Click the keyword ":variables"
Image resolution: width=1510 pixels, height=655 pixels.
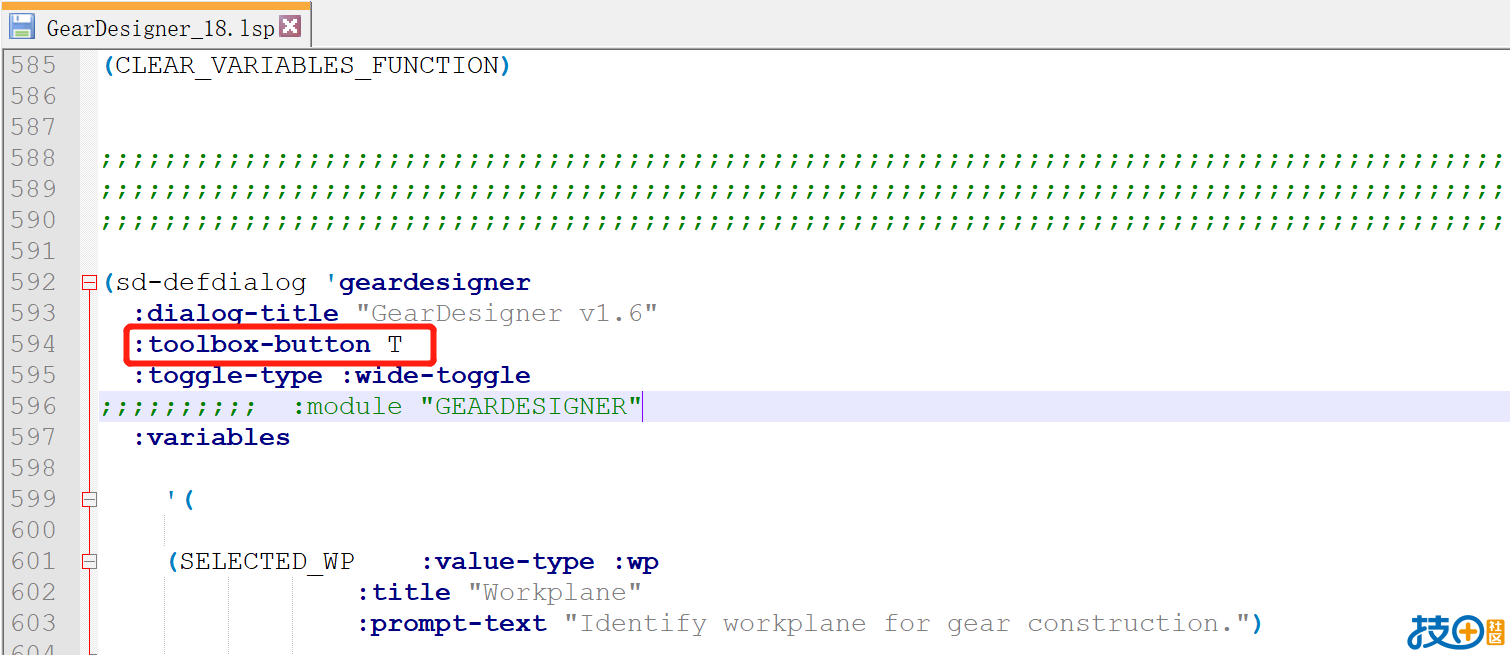click(212, 438)
